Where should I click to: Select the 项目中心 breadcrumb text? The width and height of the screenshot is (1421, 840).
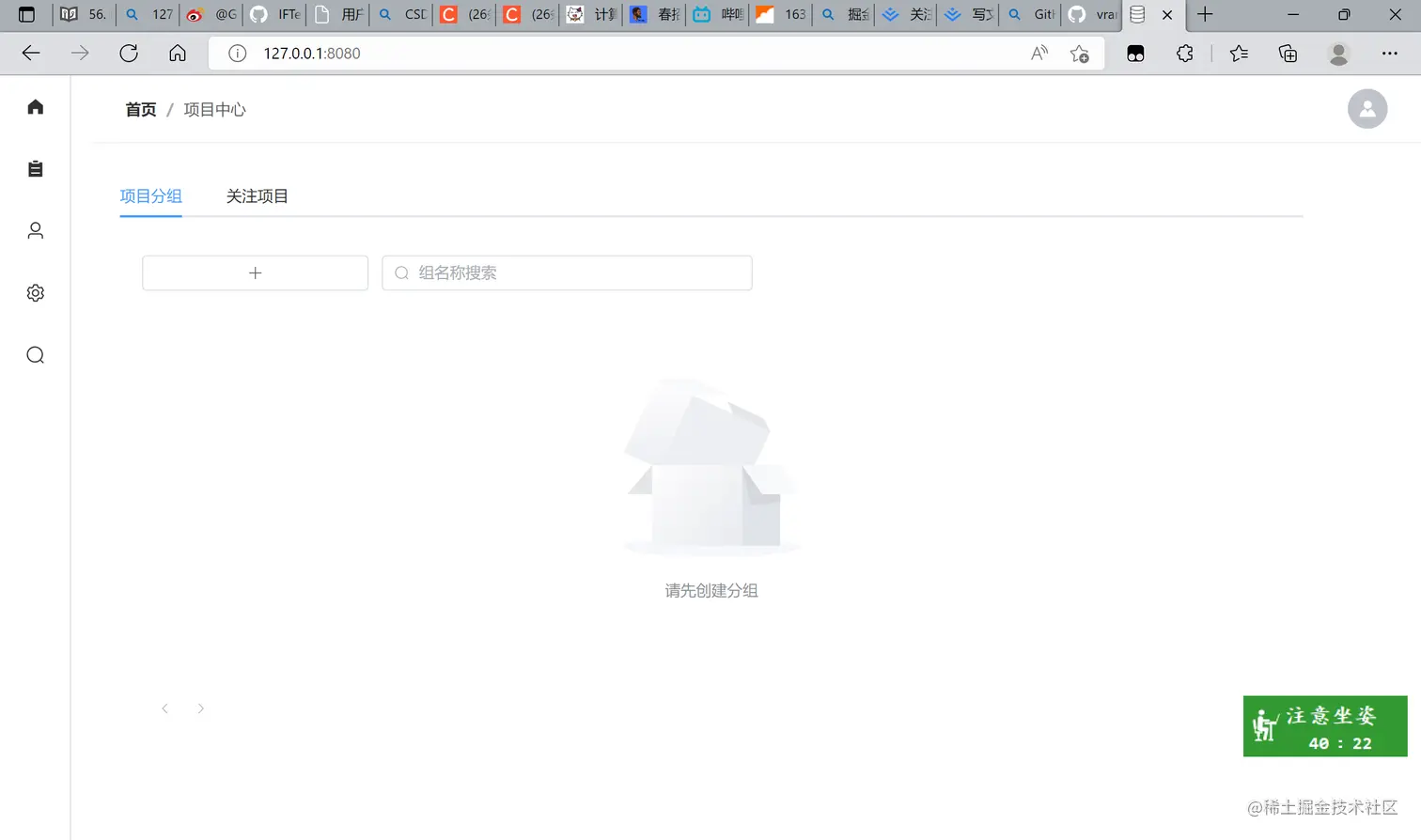coord(214,110)
